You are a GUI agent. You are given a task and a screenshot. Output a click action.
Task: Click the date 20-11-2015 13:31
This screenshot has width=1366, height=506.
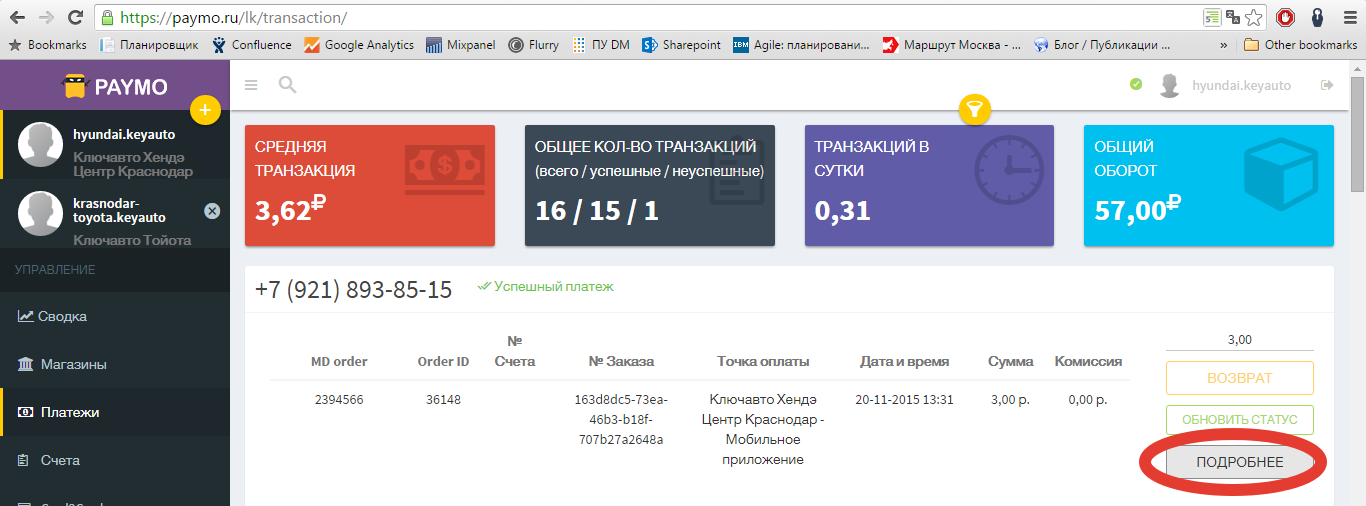point(904,399)
